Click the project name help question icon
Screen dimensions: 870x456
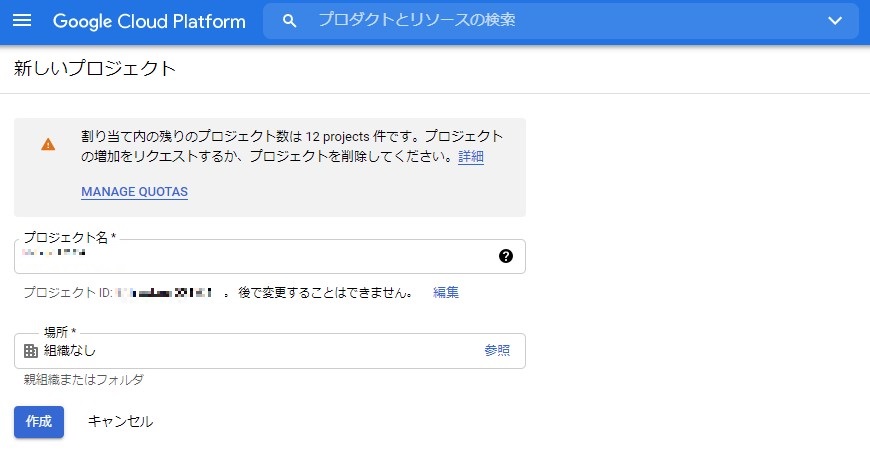click(505, 256)
